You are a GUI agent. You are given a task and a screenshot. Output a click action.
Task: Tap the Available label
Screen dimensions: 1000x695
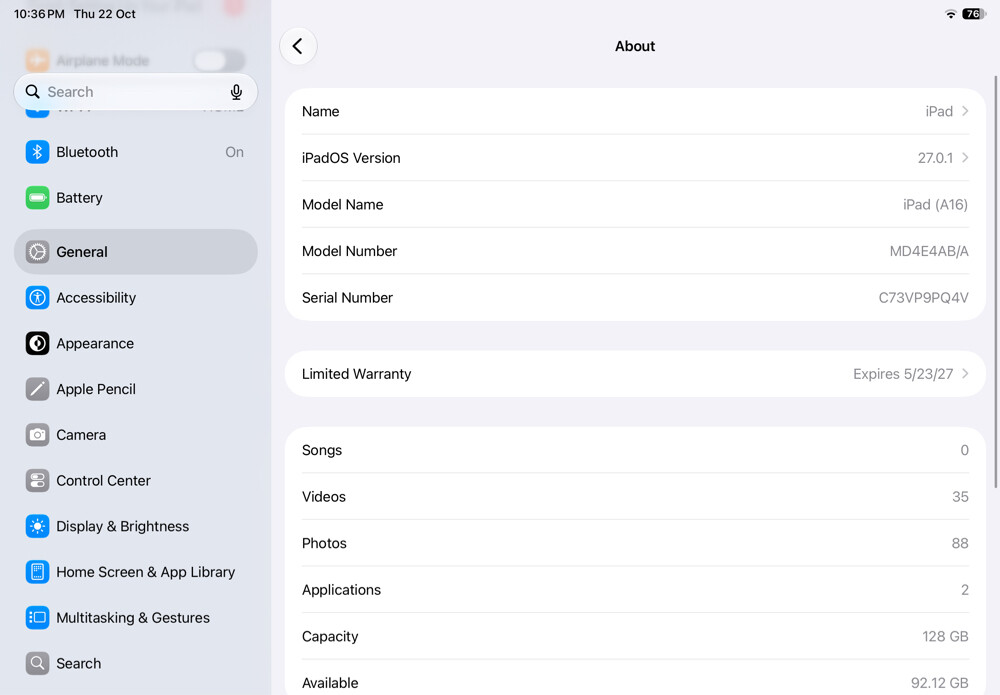(330, 683)
